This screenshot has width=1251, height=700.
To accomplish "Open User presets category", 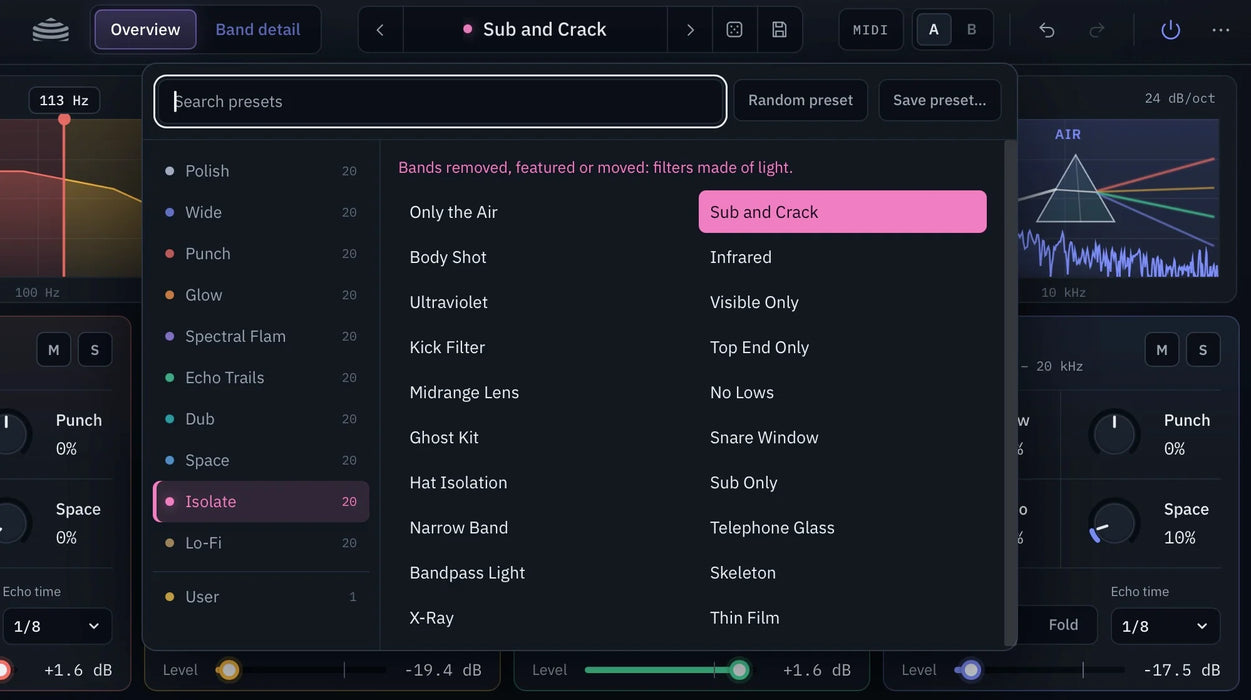I will tap(261, 597).
